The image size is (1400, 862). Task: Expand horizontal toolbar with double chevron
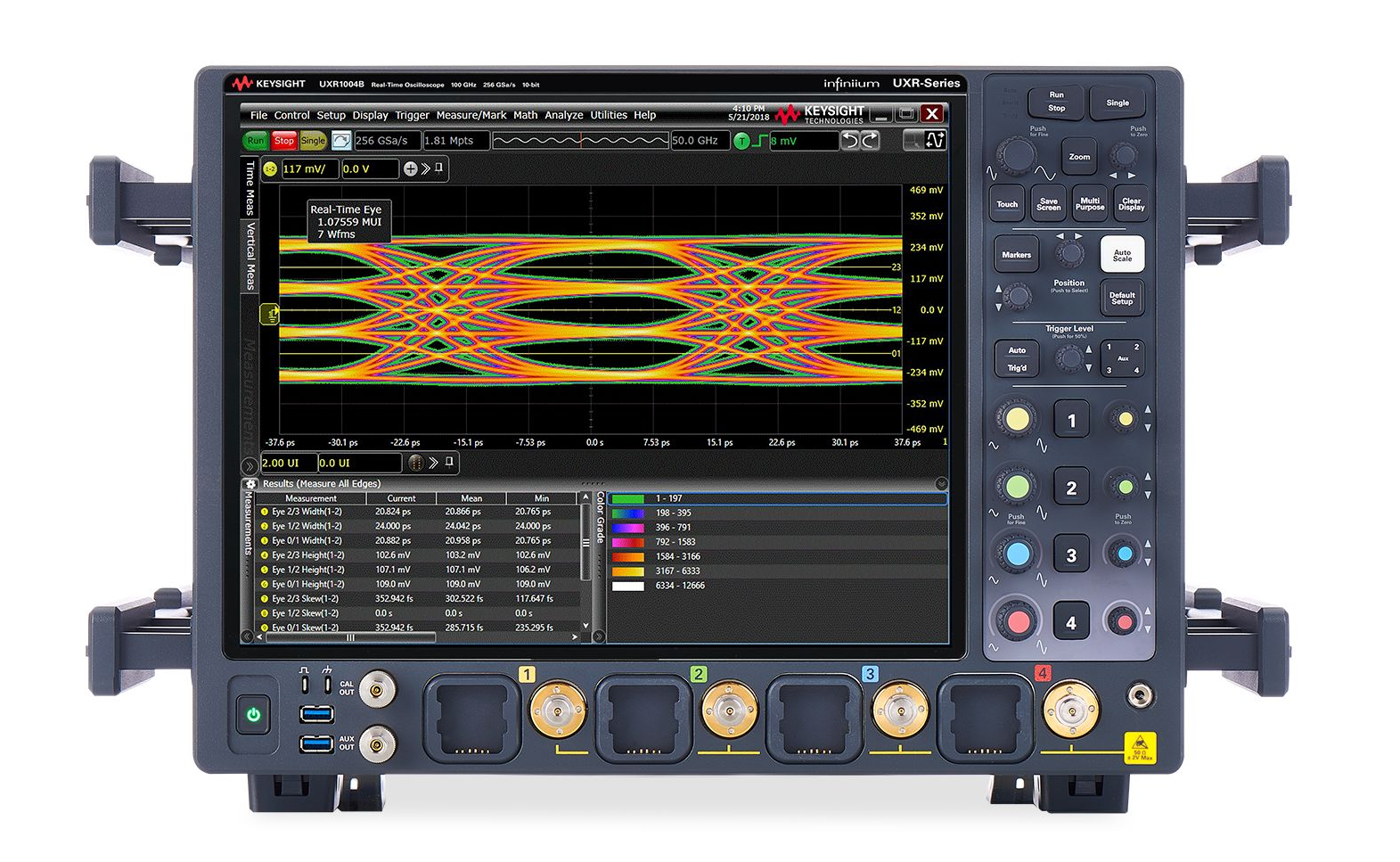click(x=433, y=463)
